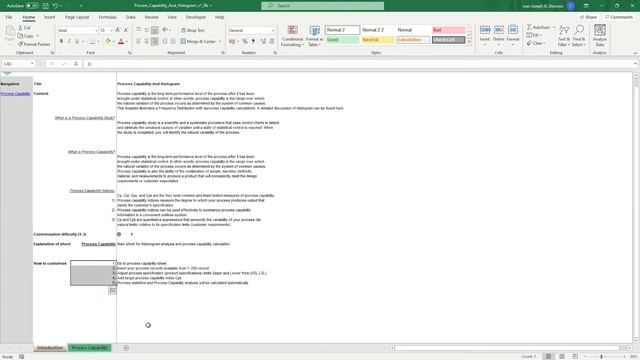Click the Fill button in Editing group

pyautogui.click(x=532, y=35)
